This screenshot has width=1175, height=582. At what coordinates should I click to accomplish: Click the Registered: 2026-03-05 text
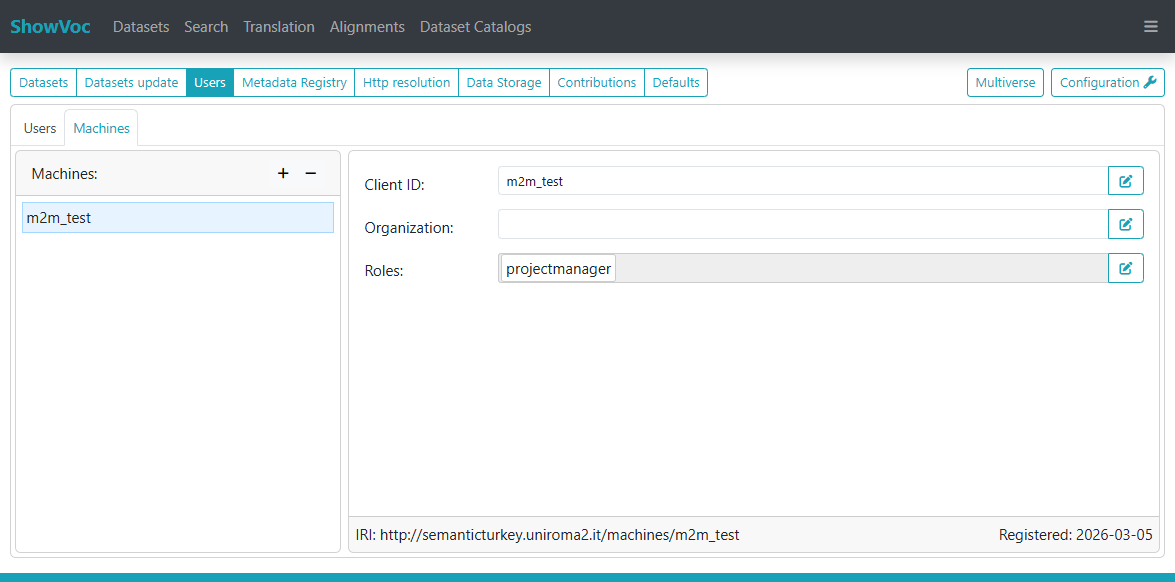pos(1075,535)
